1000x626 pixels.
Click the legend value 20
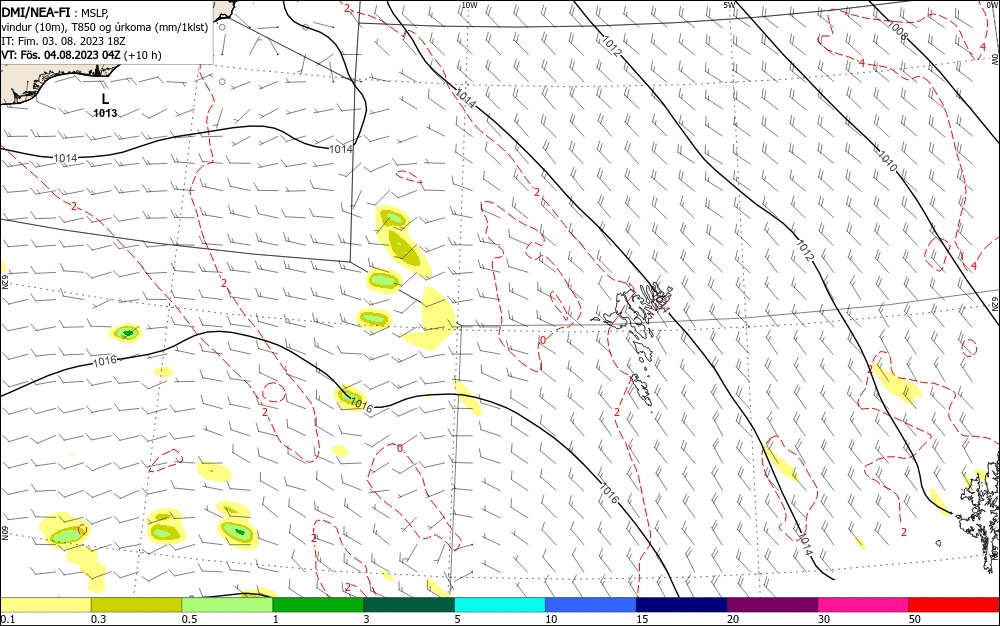[x=733, y=619]
